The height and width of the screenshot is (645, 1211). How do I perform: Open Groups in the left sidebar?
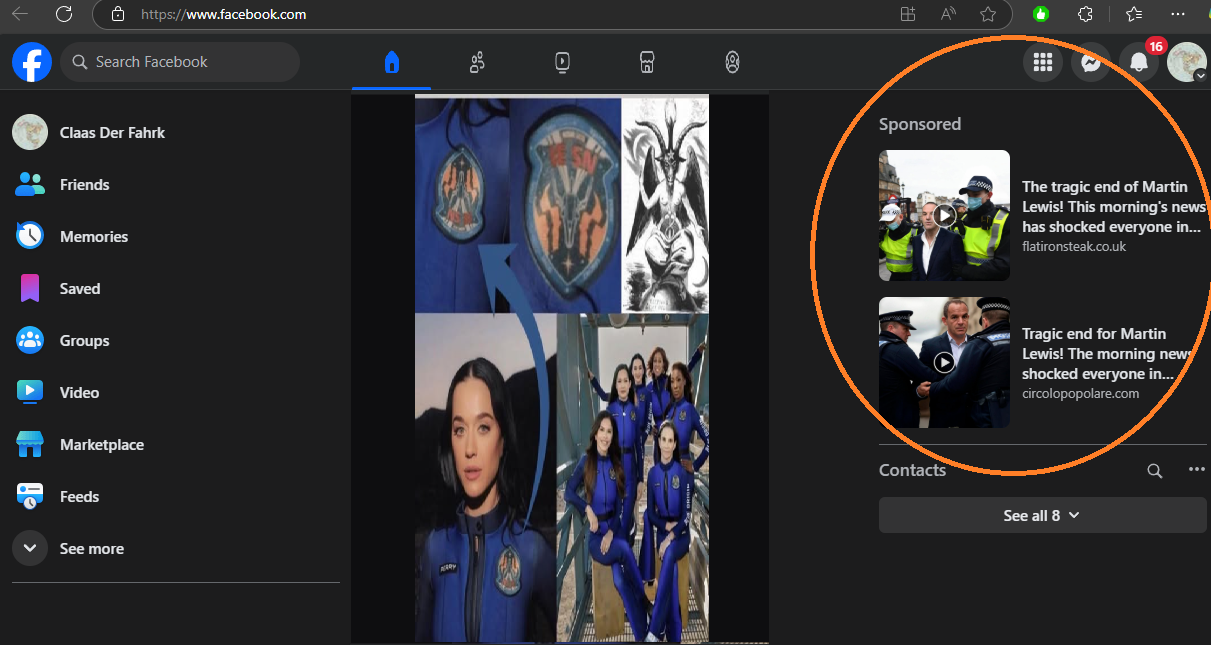[84, 340]
